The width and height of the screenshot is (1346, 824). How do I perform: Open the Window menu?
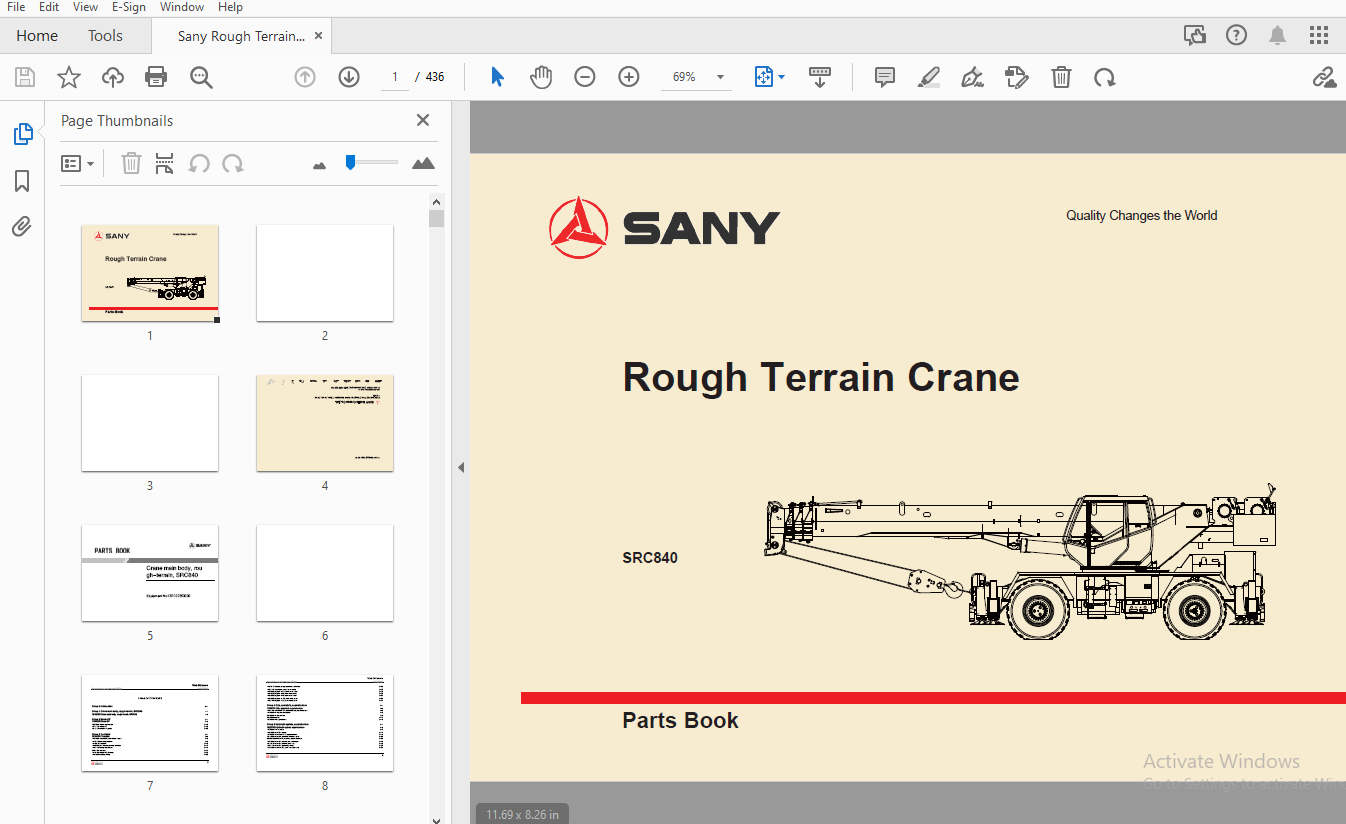(182, 7)
